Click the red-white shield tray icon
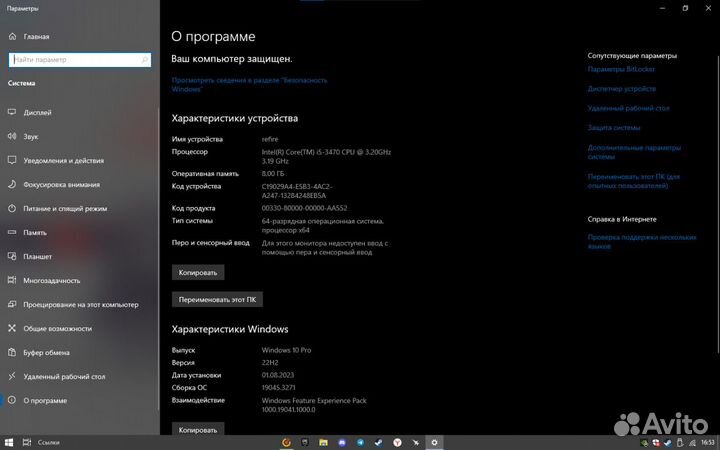This screenshot has height=450, width=720. (657, 443)
